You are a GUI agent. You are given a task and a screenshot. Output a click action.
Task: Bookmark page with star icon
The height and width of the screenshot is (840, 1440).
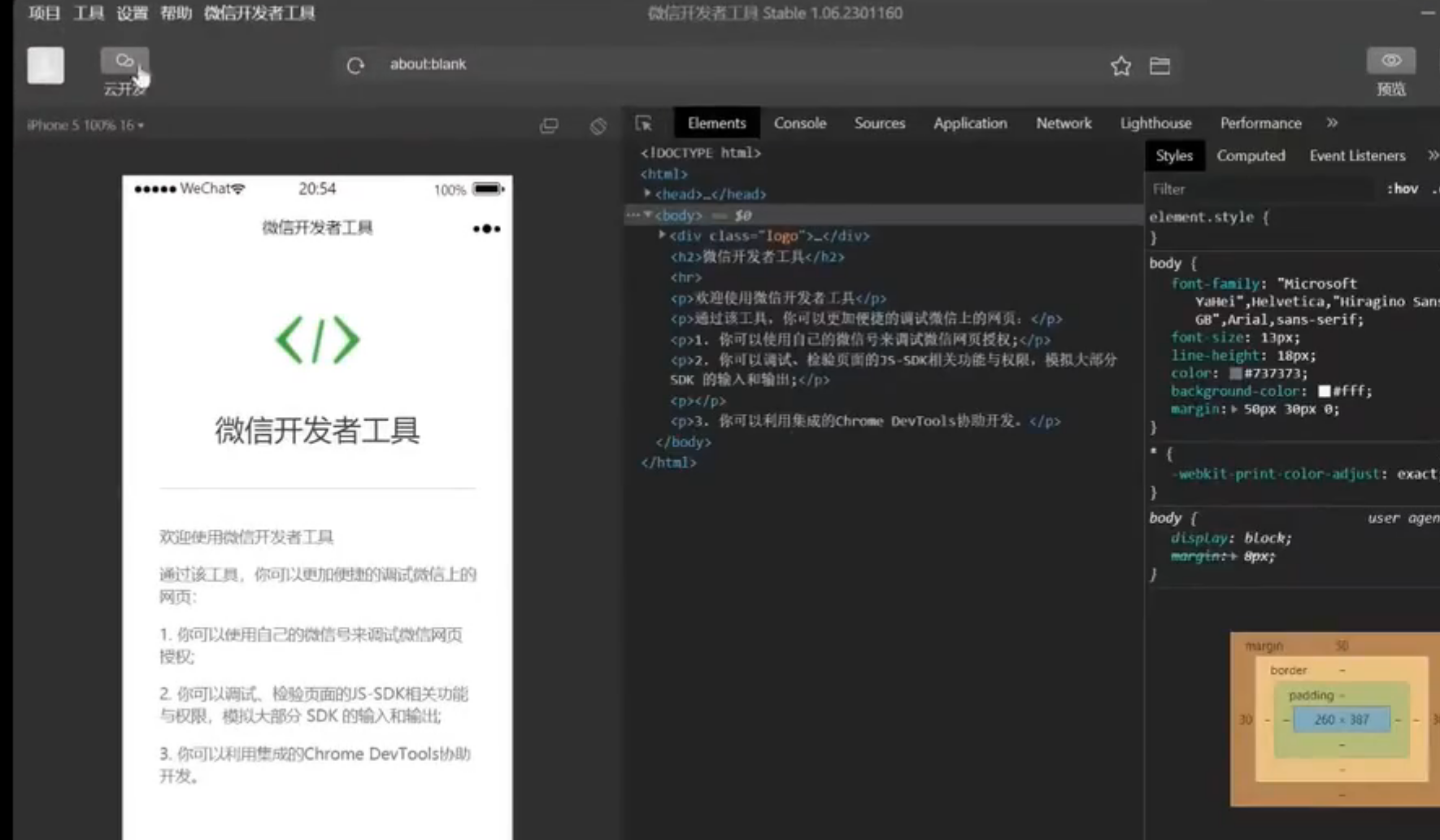coord(1120,66)
